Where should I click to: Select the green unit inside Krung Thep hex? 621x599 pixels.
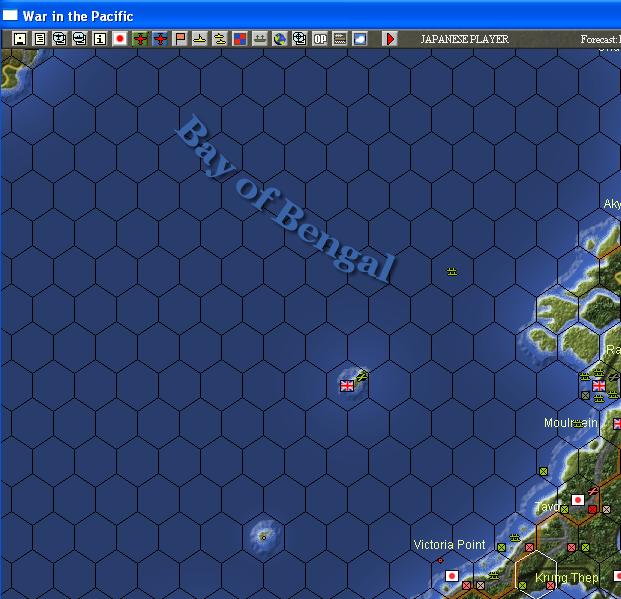[x=522, y=585]
